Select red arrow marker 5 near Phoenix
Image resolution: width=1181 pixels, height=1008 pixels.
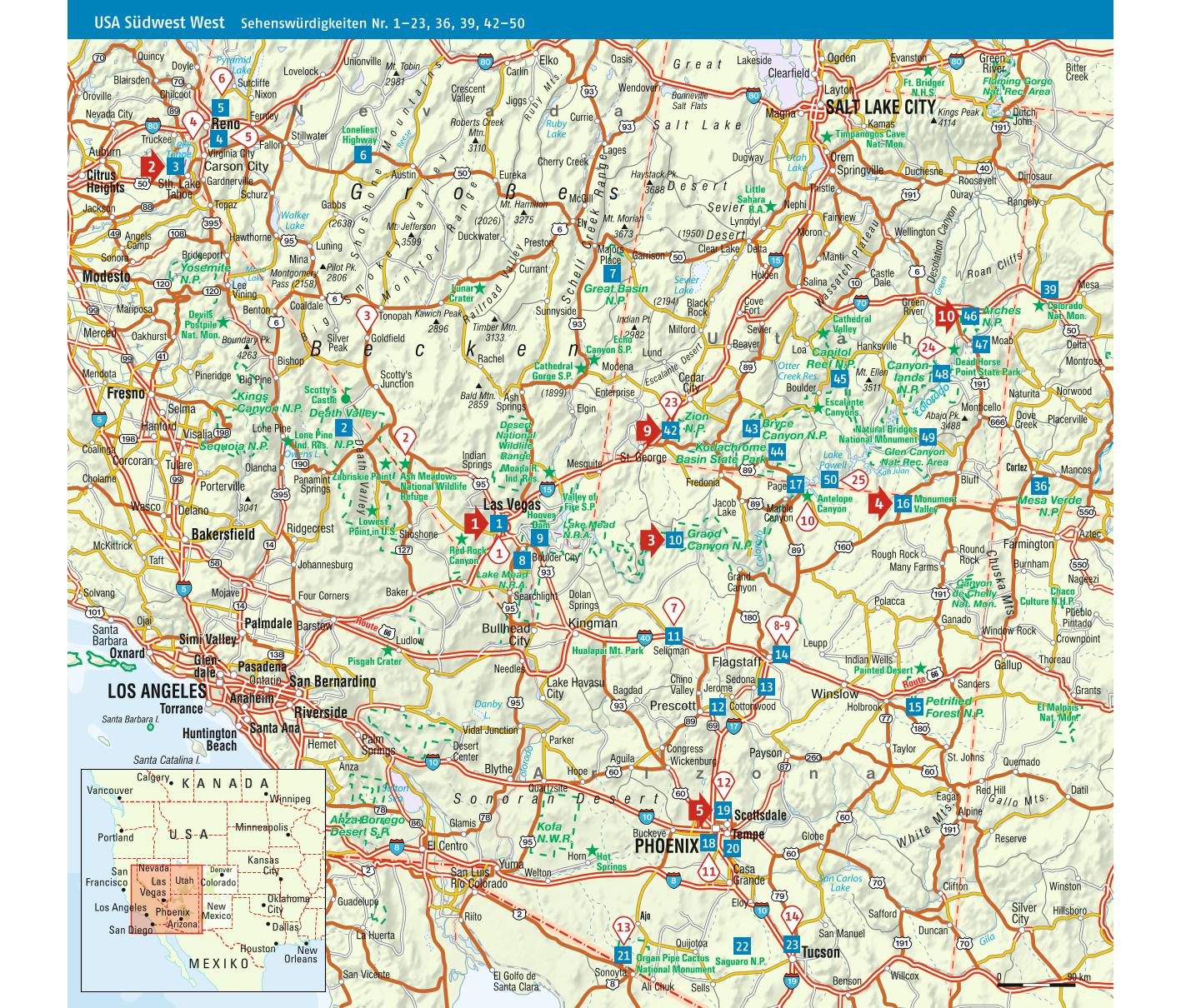700,810
